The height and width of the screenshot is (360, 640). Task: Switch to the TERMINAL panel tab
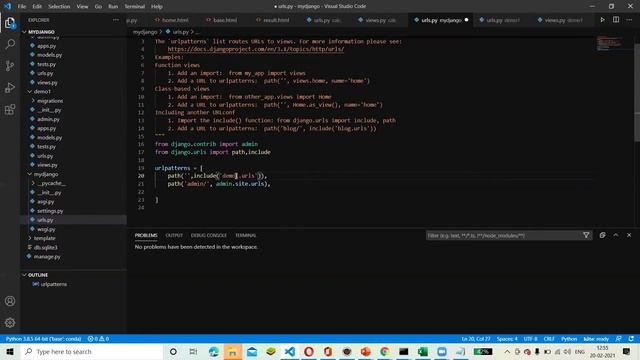pyautogui.click(x=246, y=236)
